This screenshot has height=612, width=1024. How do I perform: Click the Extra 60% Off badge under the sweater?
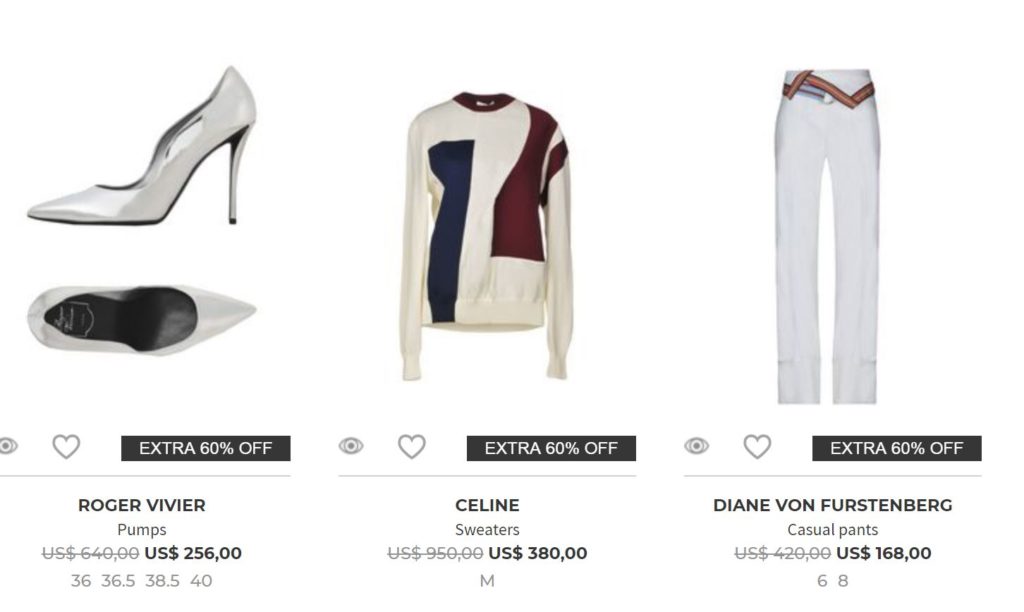pyautogui.click(x=551, y=448)
